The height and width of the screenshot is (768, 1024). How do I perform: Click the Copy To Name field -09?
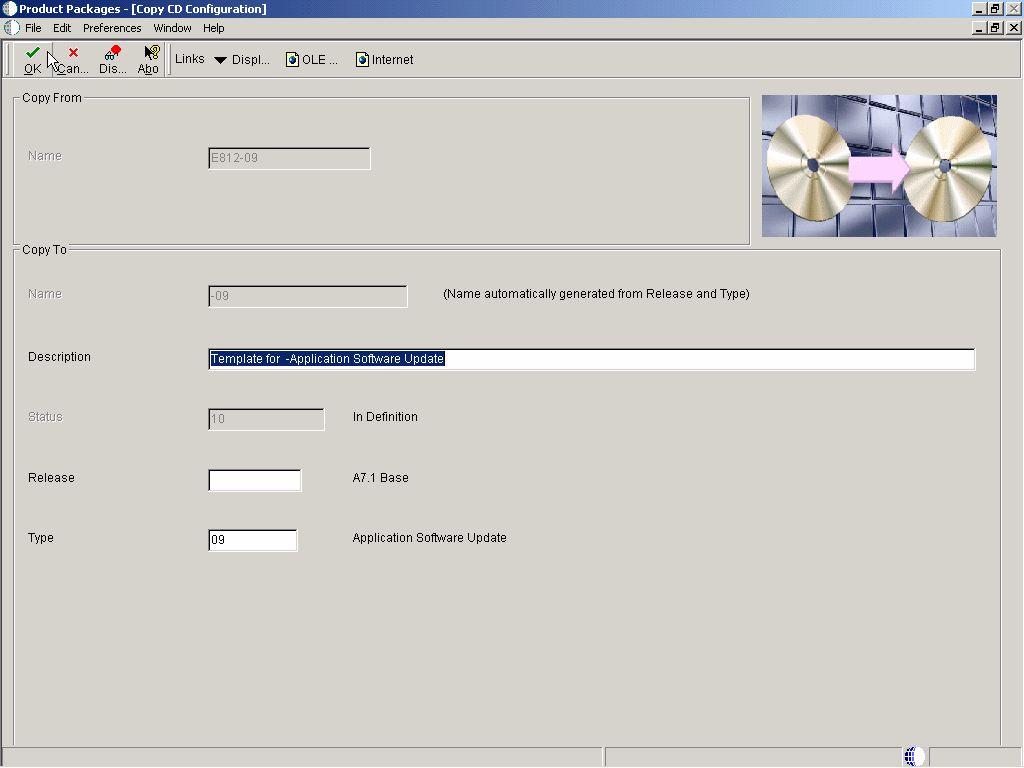[308, 296]
